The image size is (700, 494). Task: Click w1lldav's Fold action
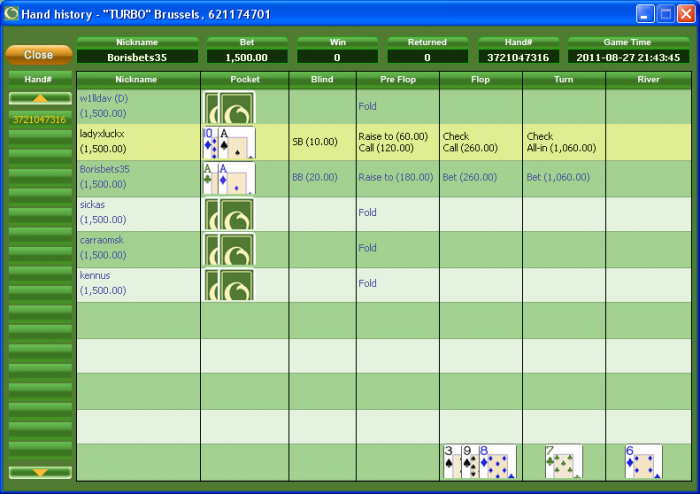(x=367, y=106)
